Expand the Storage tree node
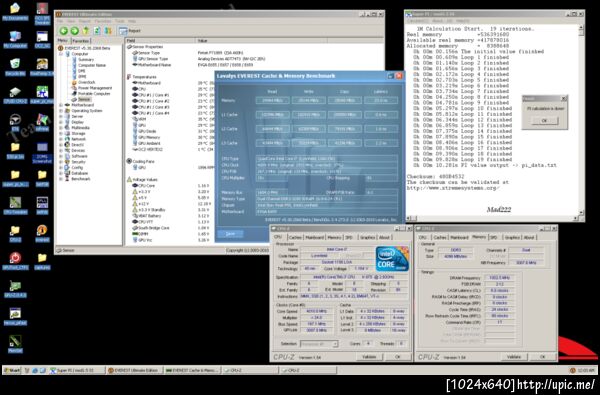Viewport: 600px width, 395px height. pyautogui.click(x=61, y=133)
